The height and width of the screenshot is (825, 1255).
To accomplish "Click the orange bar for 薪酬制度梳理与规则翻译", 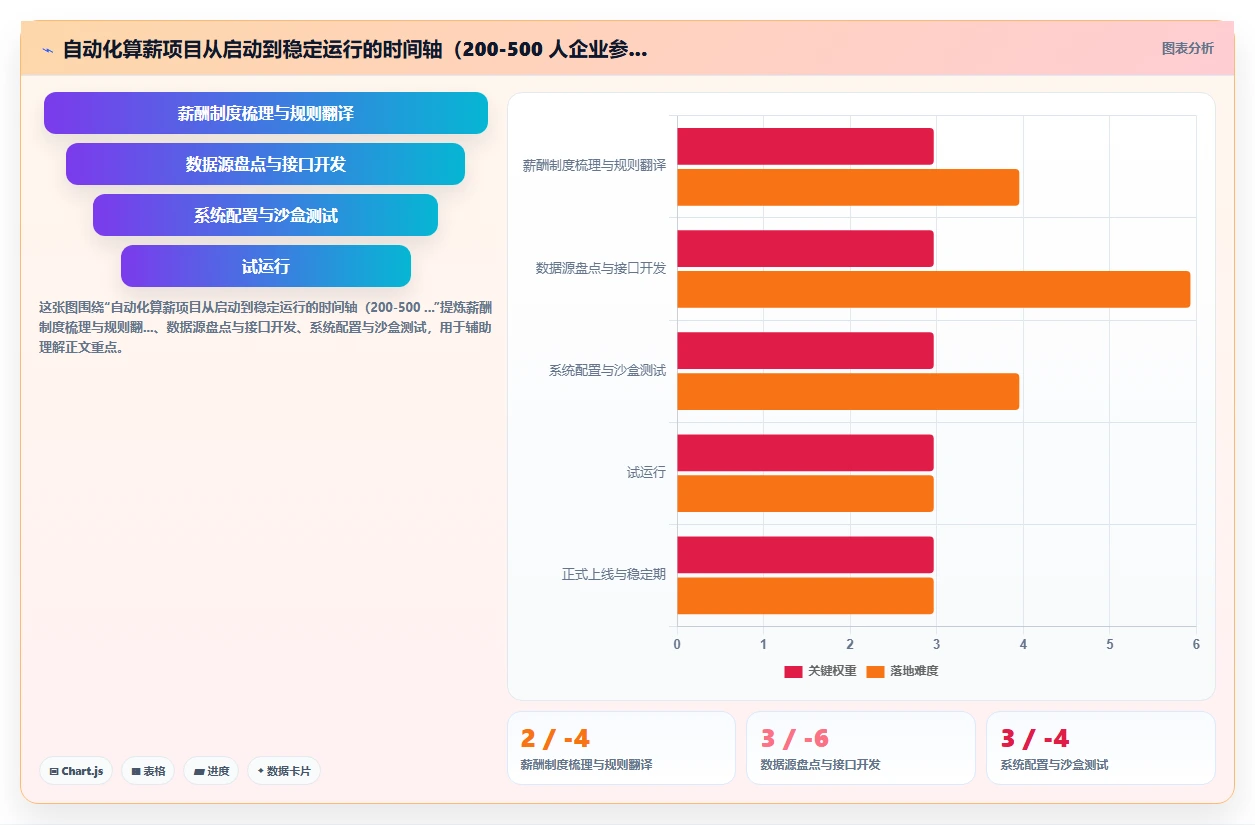I will tap(848, 188).
